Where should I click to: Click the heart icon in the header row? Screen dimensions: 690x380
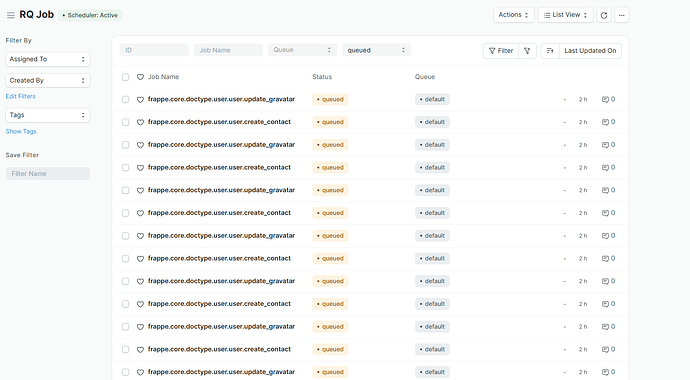pos(140,77)
